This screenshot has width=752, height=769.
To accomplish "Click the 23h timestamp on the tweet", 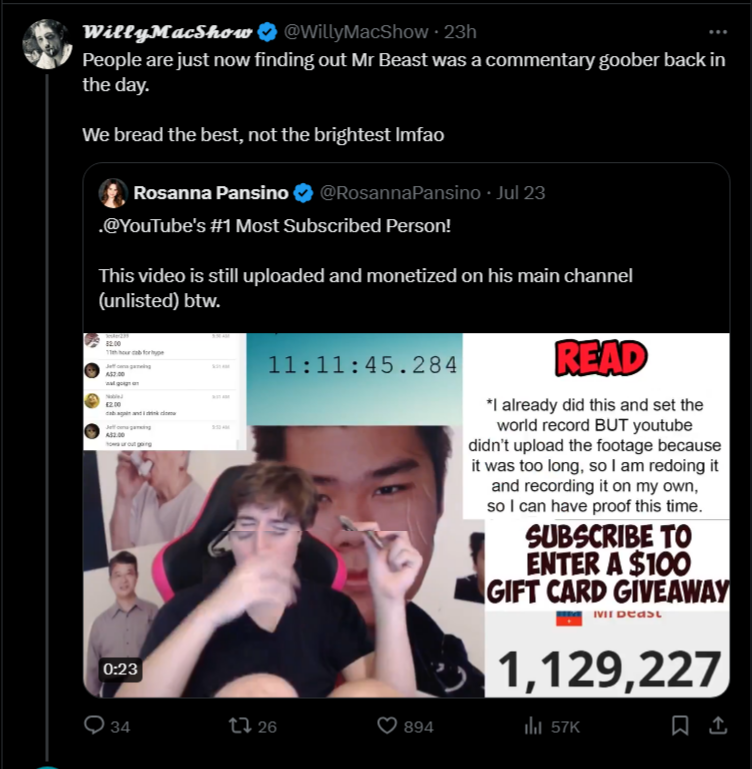I will coord(460,32).
